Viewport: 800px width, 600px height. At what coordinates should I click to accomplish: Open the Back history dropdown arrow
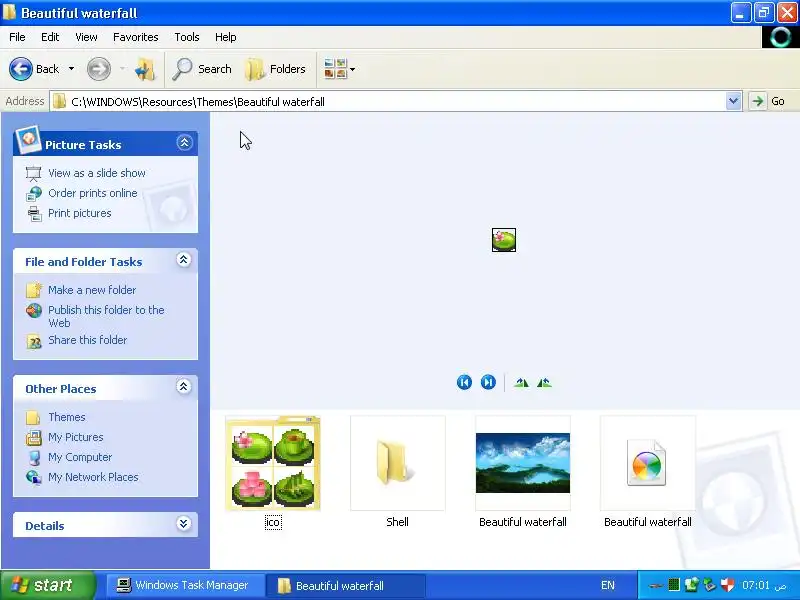click(71, 69)
